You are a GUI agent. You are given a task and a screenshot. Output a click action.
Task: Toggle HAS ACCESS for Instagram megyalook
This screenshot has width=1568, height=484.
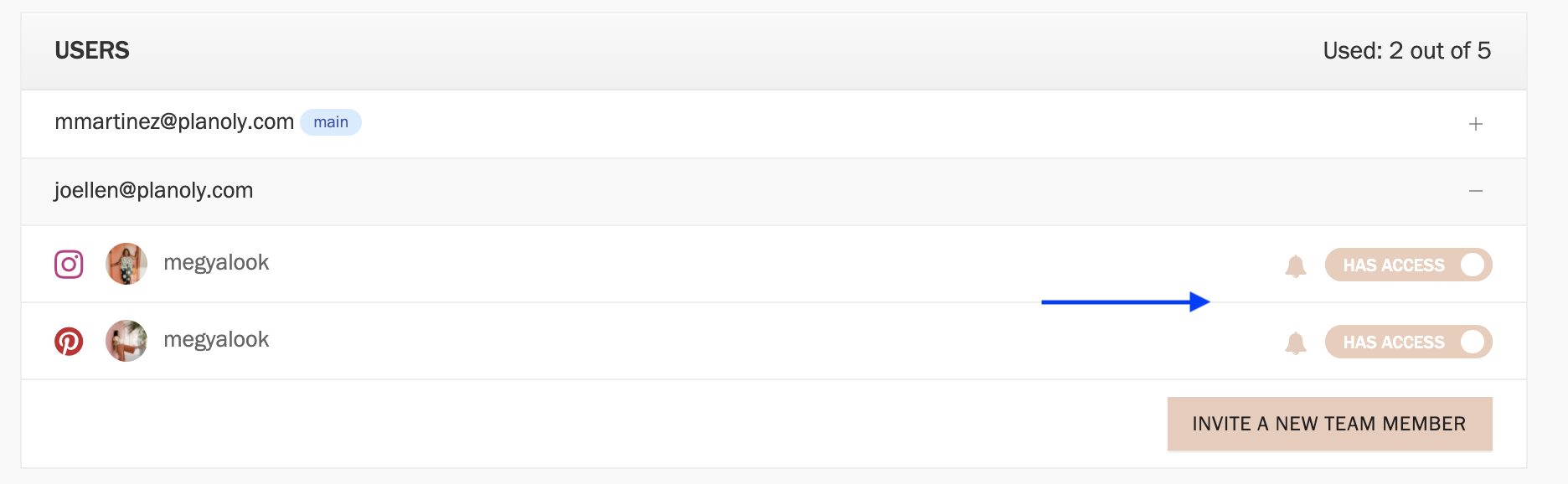(x=1408, y=265)
